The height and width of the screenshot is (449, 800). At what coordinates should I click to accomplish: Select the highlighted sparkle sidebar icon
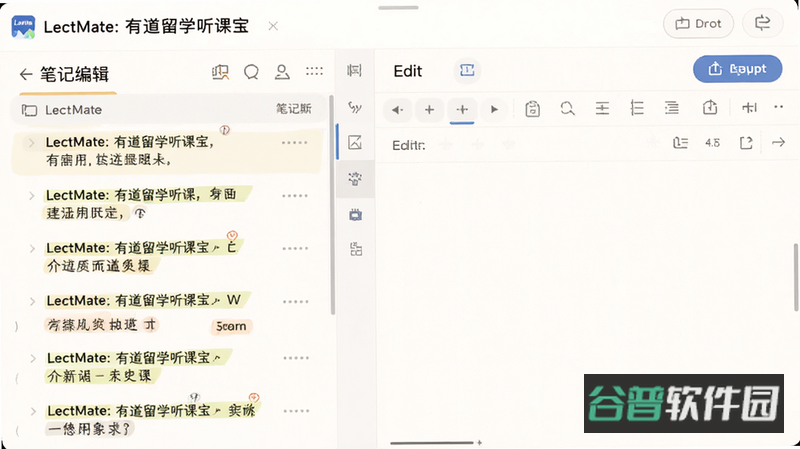click(355, 179)
